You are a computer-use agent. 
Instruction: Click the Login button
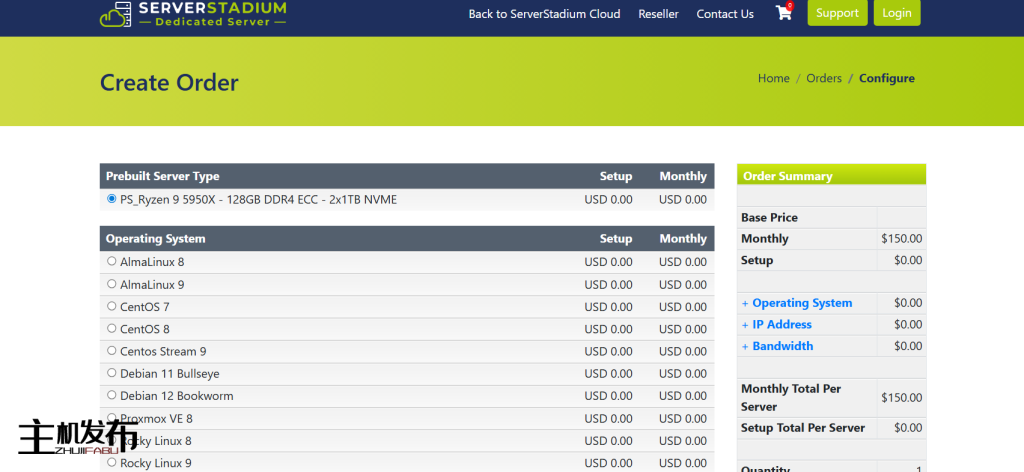pos(896,13)
